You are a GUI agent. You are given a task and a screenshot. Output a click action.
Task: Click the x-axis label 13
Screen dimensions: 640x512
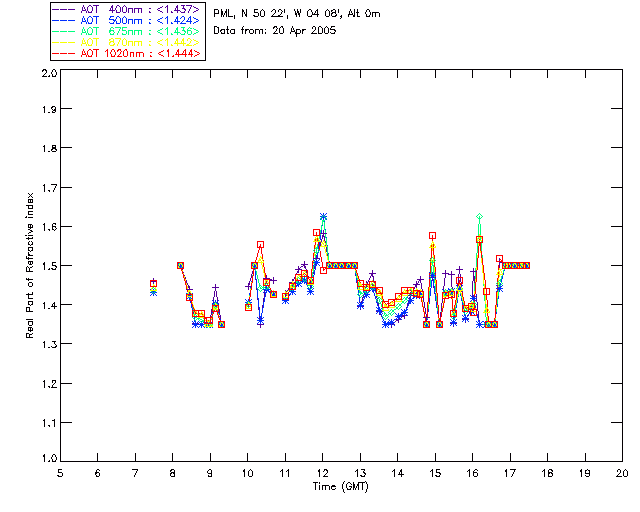click(x=360, y=473)
